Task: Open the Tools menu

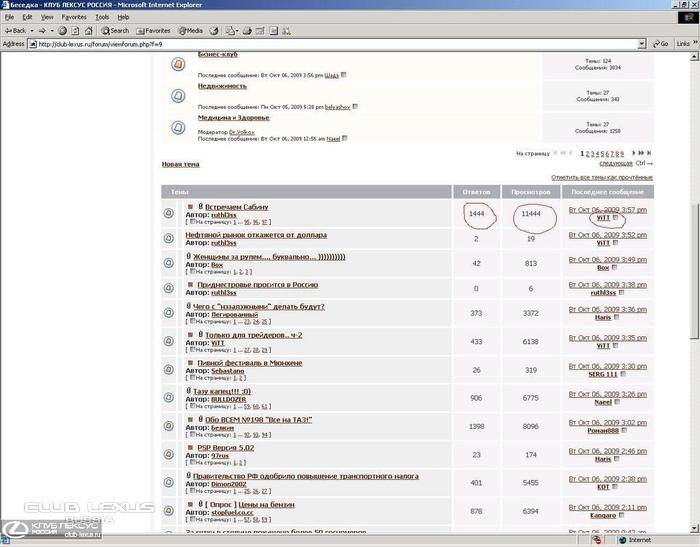Action: click(x=102, y=17)
